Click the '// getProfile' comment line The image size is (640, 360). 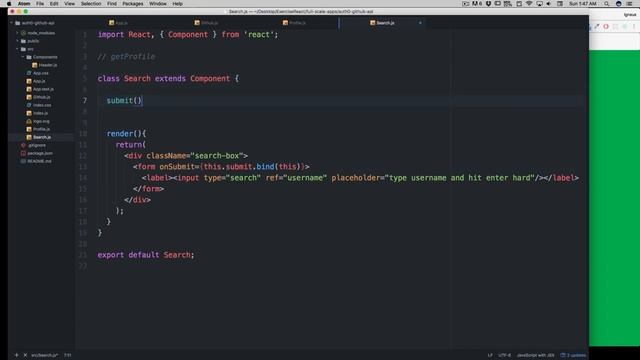click(x=126, y=57)
